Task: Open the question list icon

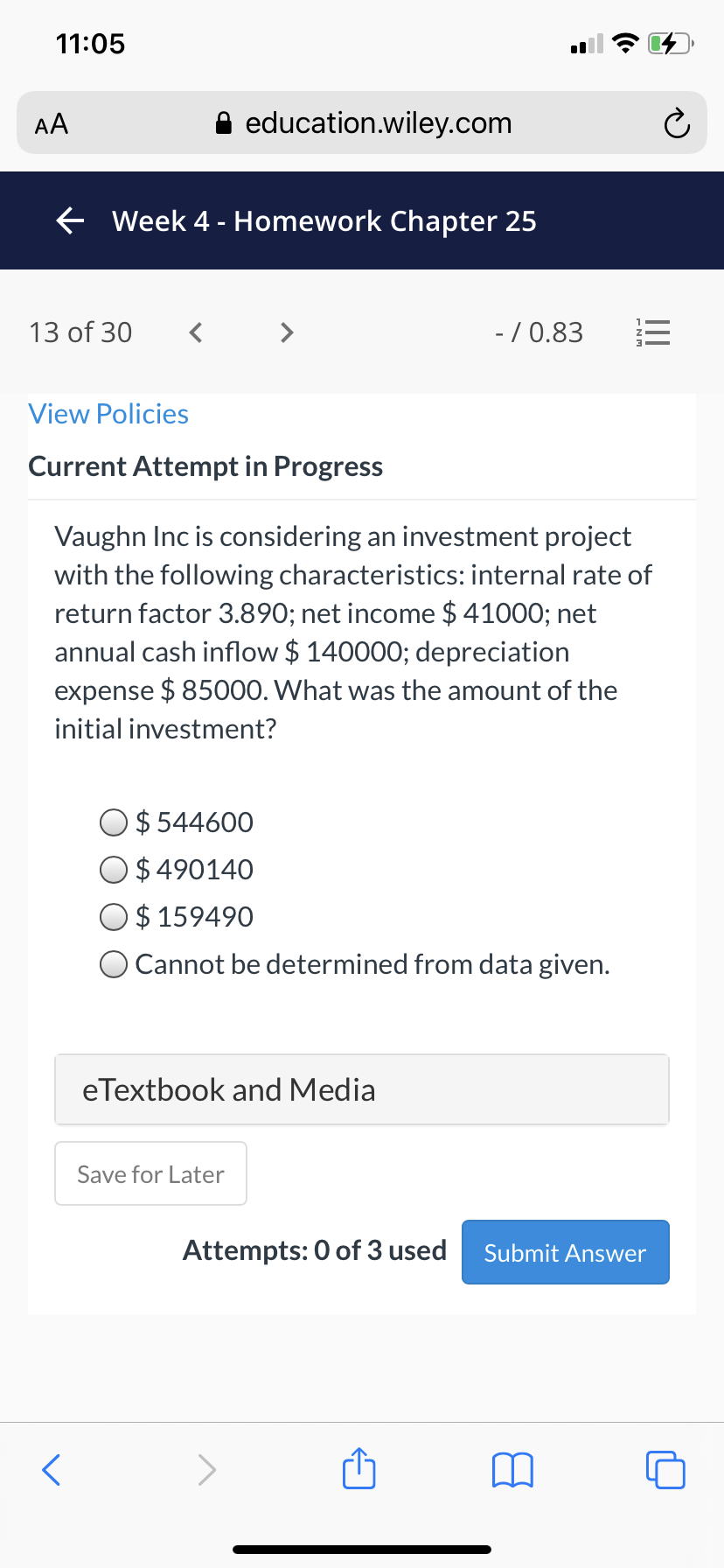Action: (652, 332)
